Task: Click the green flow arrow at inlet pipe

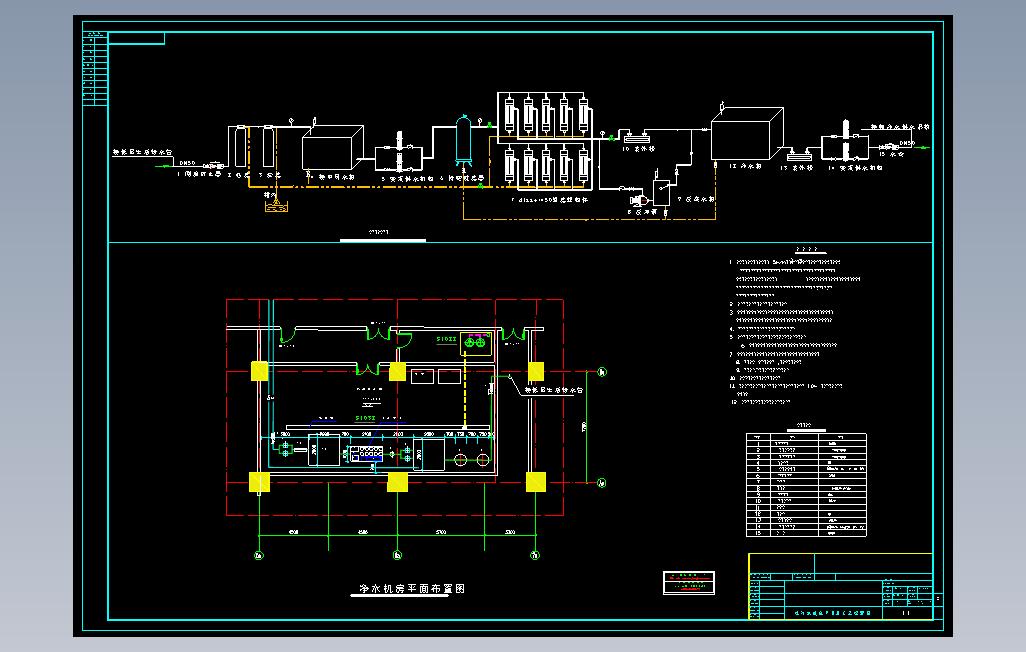Action: click(x=162, y=166)
